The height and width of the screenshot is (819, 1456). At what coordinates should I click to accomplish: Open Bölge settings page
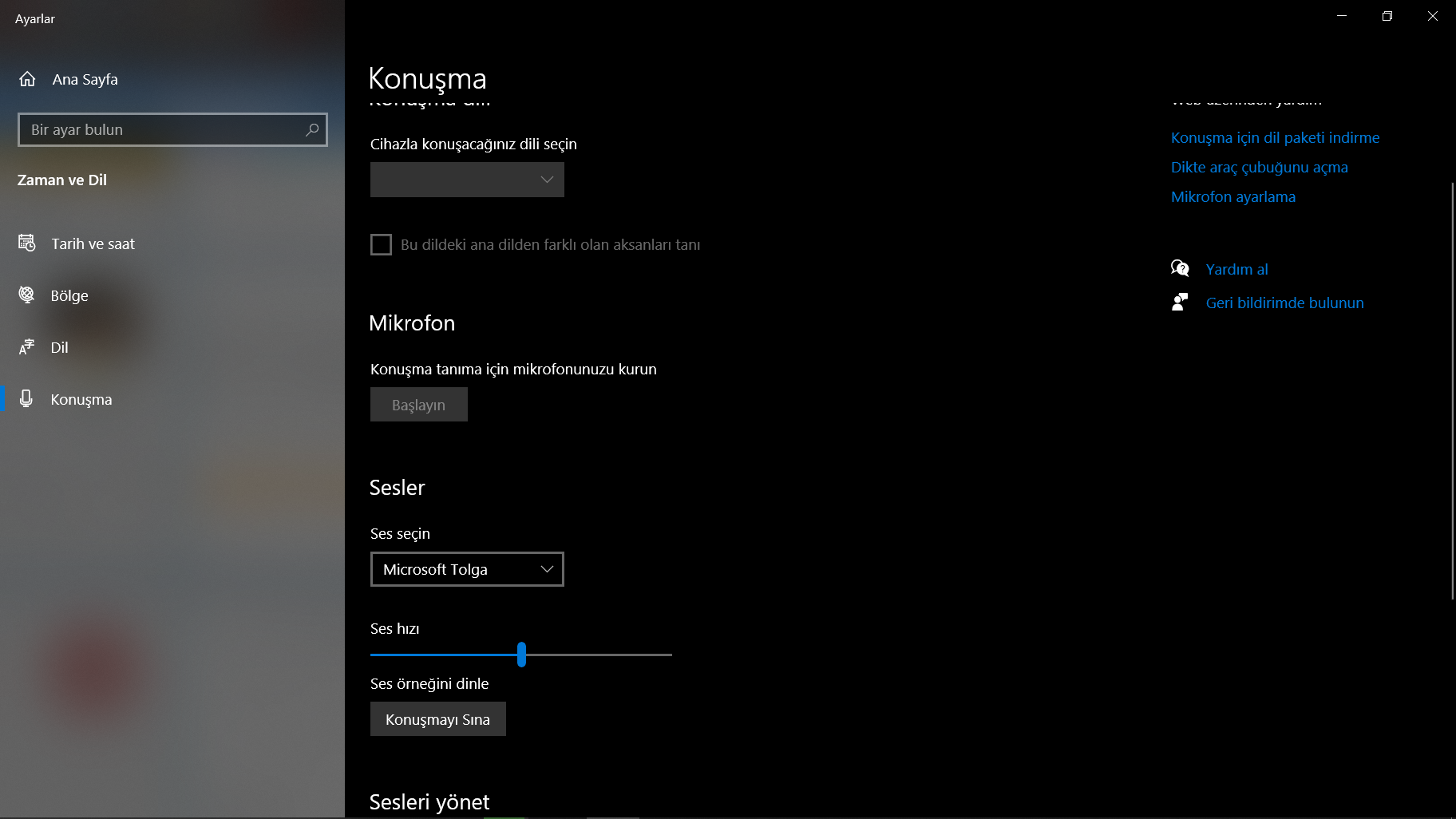(x=172, y=295)
